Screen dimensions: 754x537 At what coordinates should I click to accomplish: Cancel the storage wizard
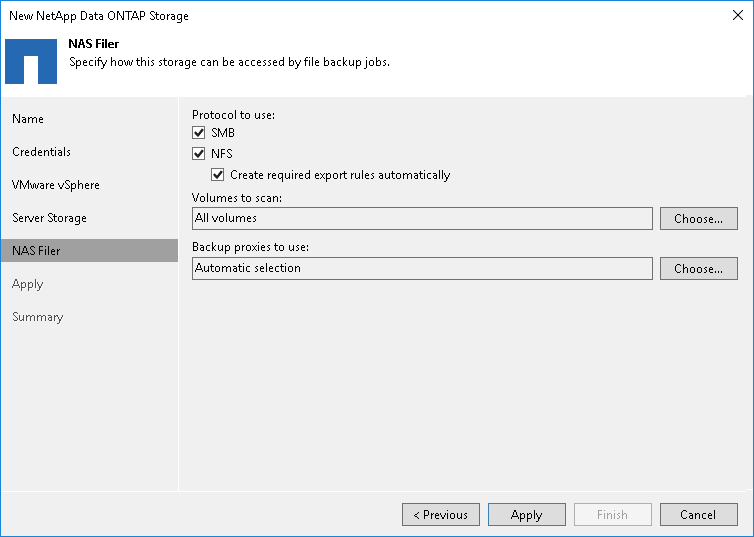[698, 515]
